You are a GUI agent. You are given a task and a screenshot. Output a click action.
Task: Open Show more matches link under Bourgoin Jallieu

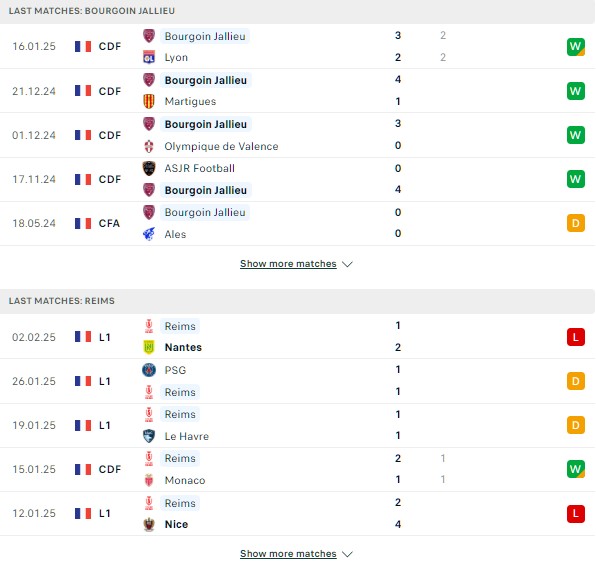[288, 263]
